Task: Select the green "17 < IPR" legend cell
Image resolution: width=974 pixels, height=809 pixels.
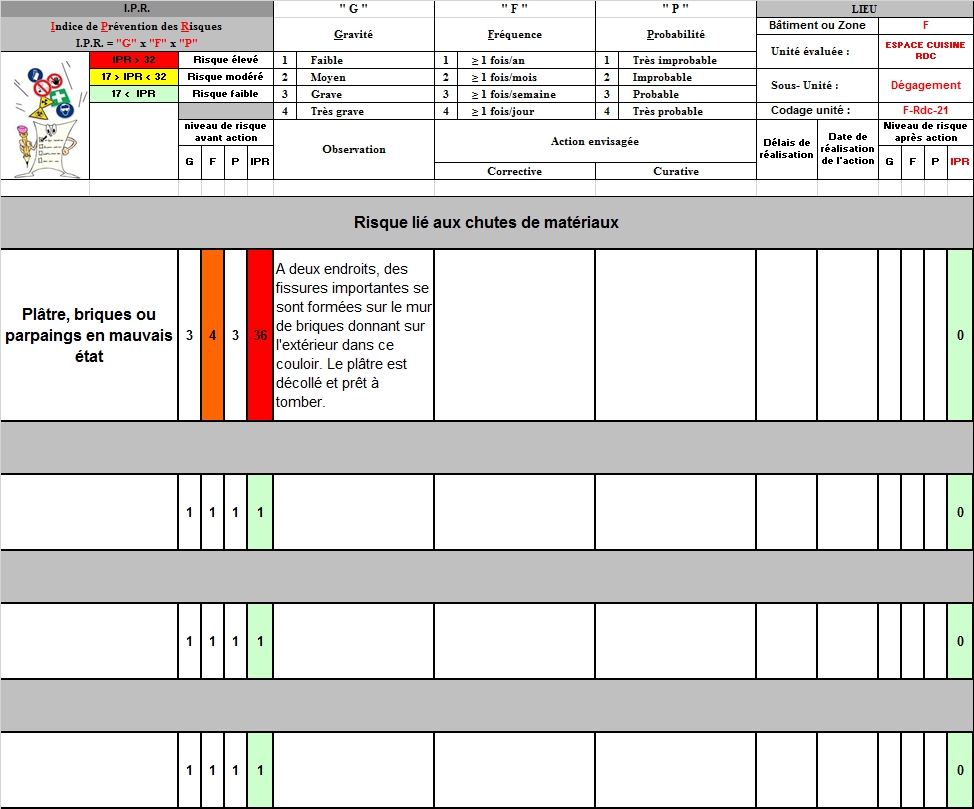Action: coord(134,94)
